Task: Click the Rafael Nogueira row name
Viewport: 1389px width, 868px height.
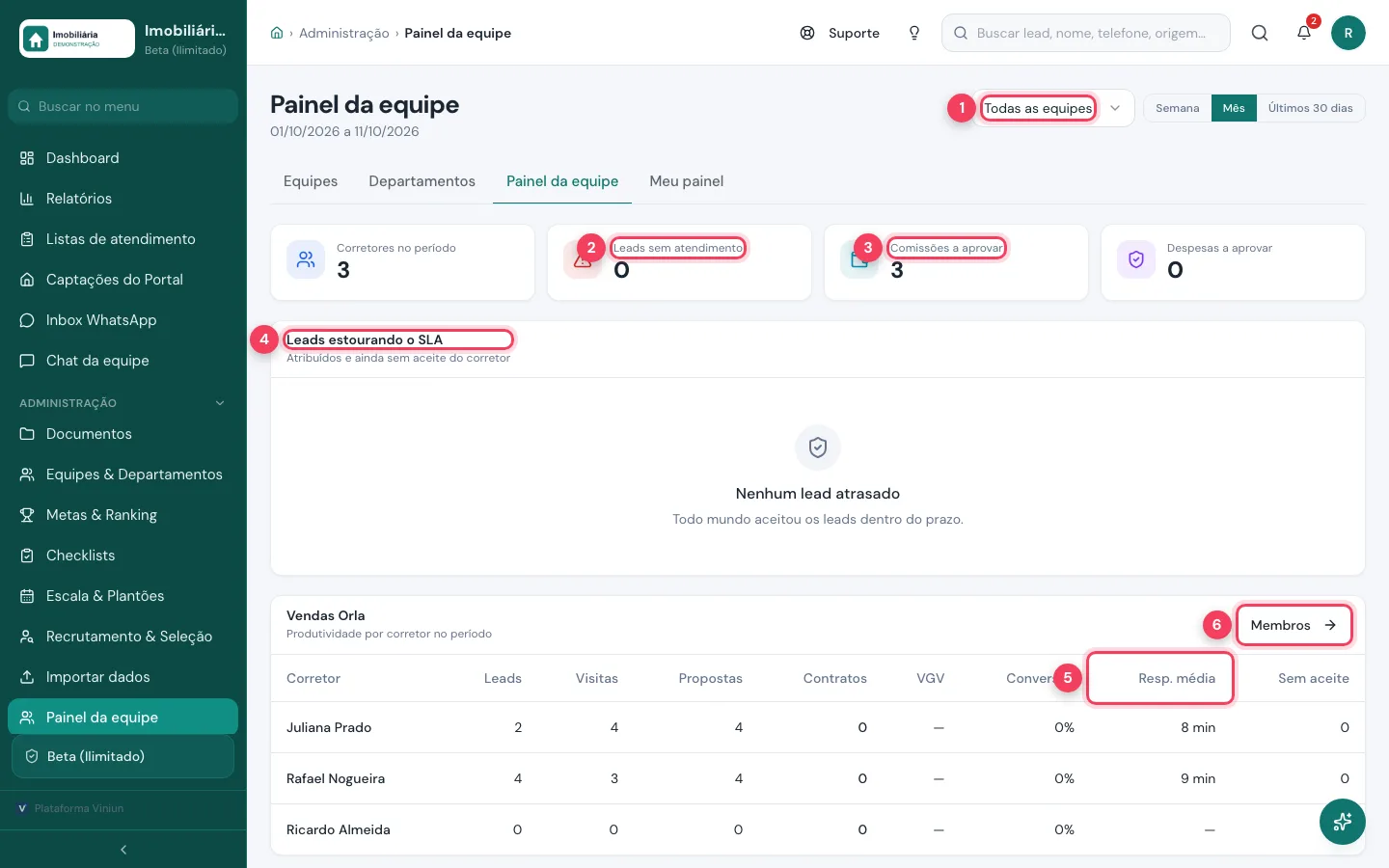Action: (x=336, y=778)
